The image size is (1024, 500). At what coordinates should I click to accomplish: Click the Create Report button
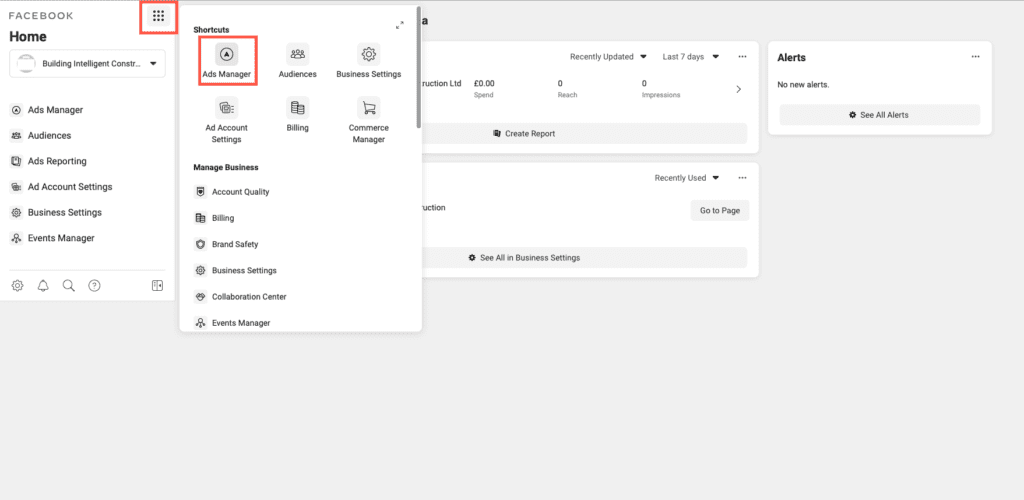click(x=524, y=134)
